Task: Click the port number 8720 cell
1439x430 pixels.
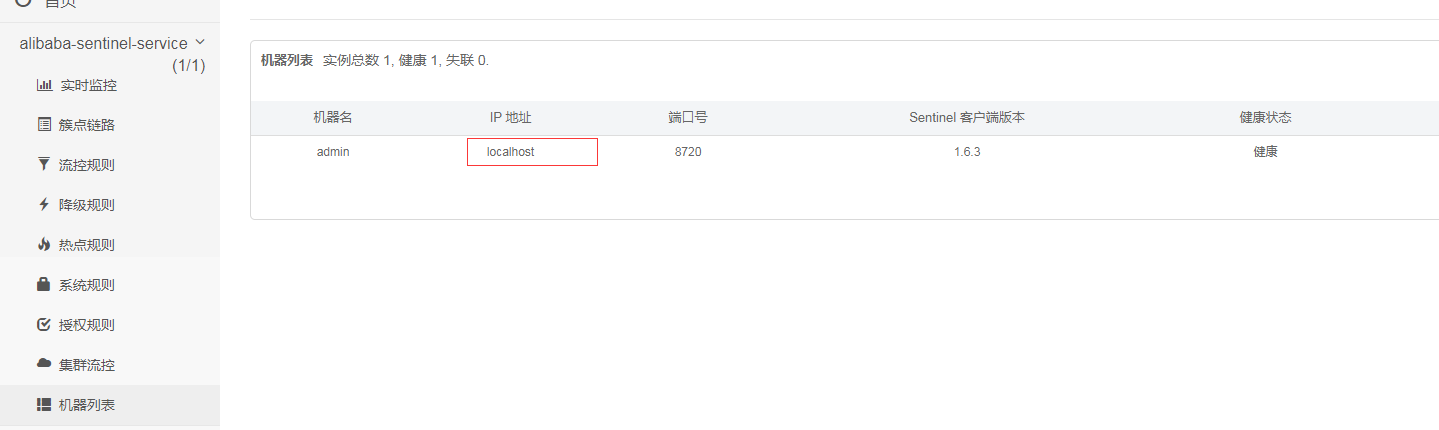Action: click(x=688, y=152)
